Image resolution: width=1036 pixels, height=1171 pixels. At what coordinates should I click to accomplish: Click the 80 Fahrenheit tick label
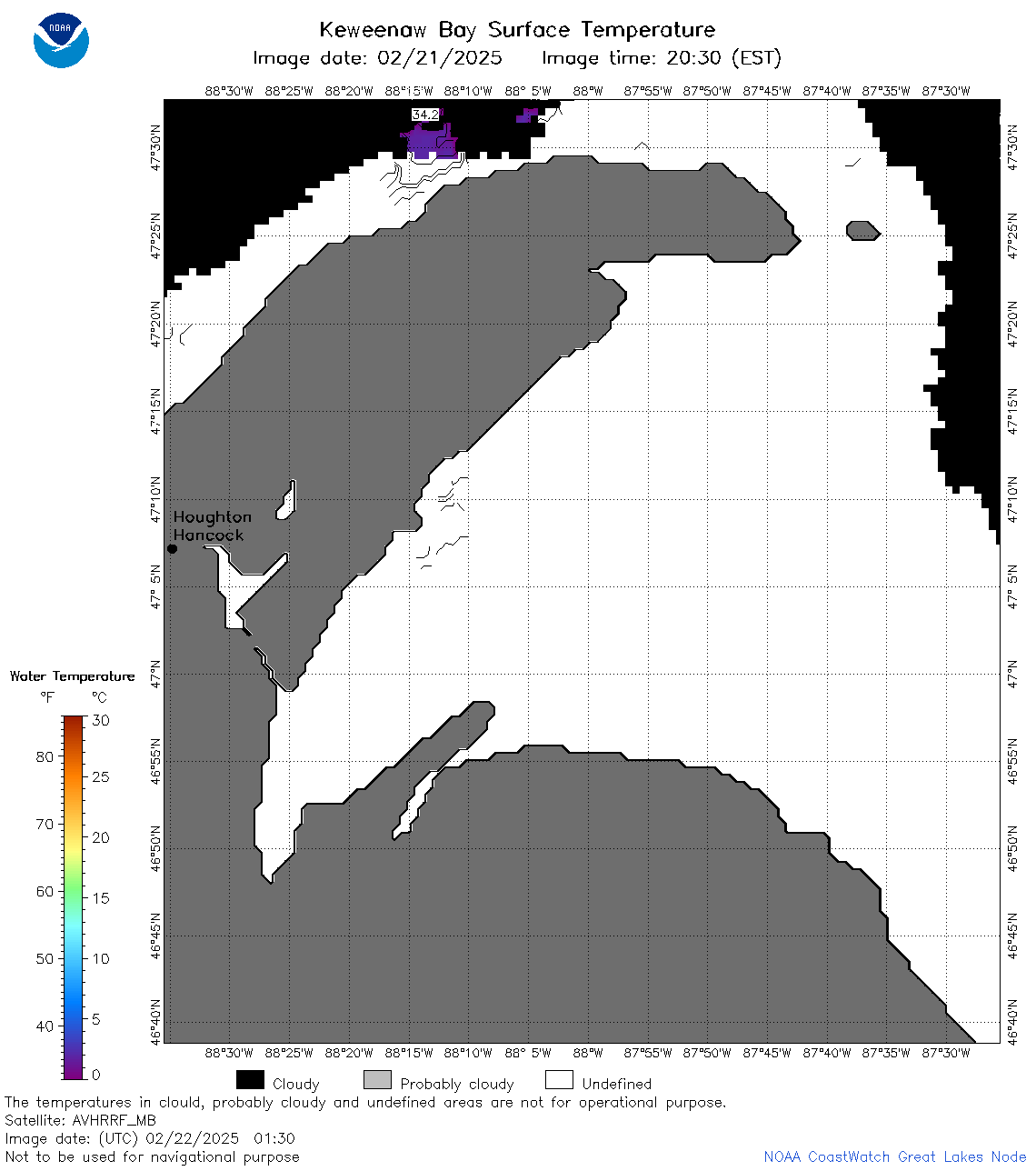(x=45, y=756)
